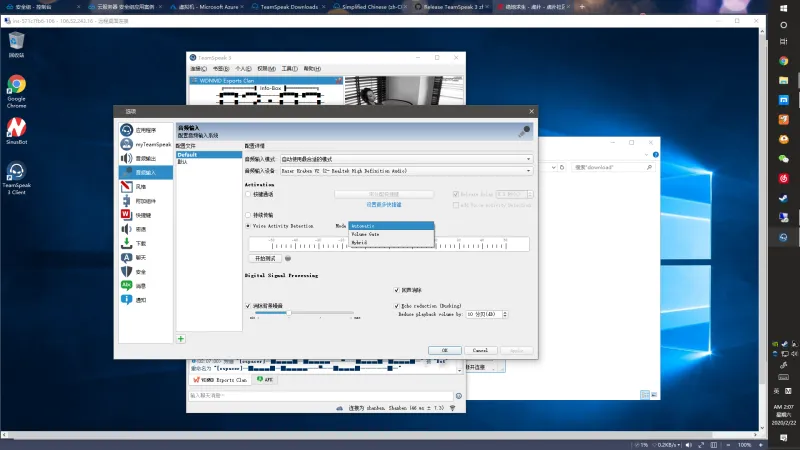Click the begin test (开始测试) button
Image resolution: width=800 pixels, height=450 pixels.
[x=265, y=259]
